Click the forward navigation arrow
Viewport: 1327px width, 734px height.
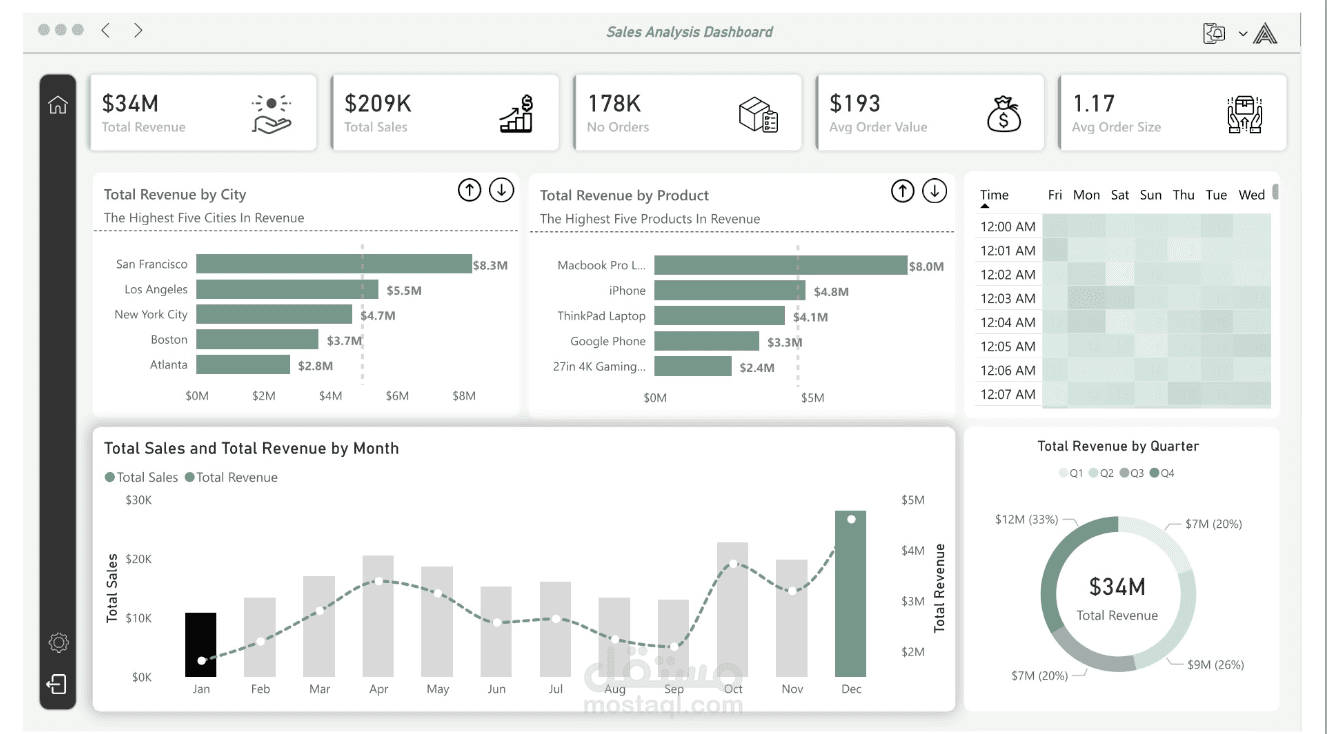pos(138,30)
